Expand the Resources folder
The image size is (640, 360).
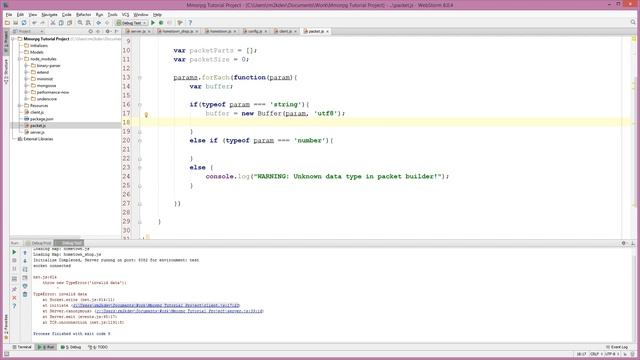pos(20,106)
